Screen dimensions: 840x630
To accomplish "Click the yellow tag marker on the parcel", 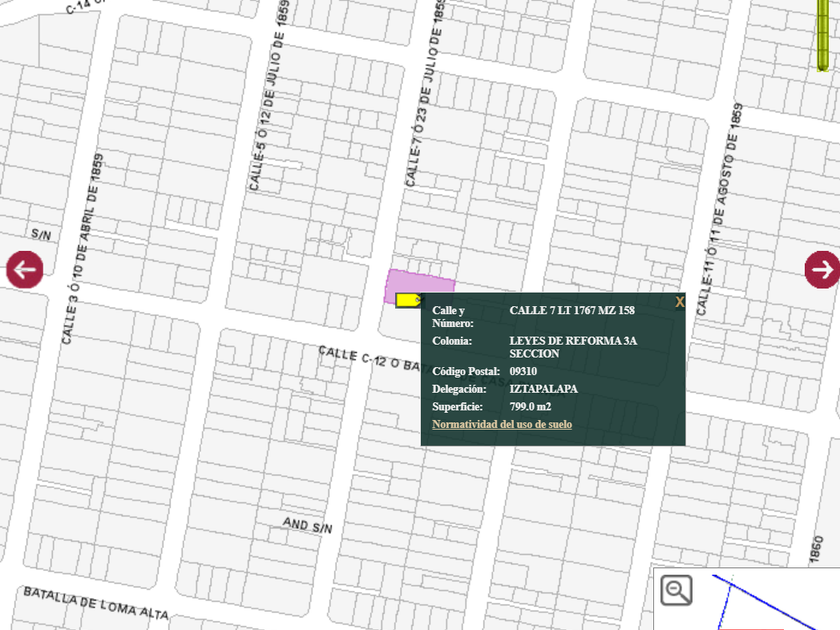I will [408, 299].
